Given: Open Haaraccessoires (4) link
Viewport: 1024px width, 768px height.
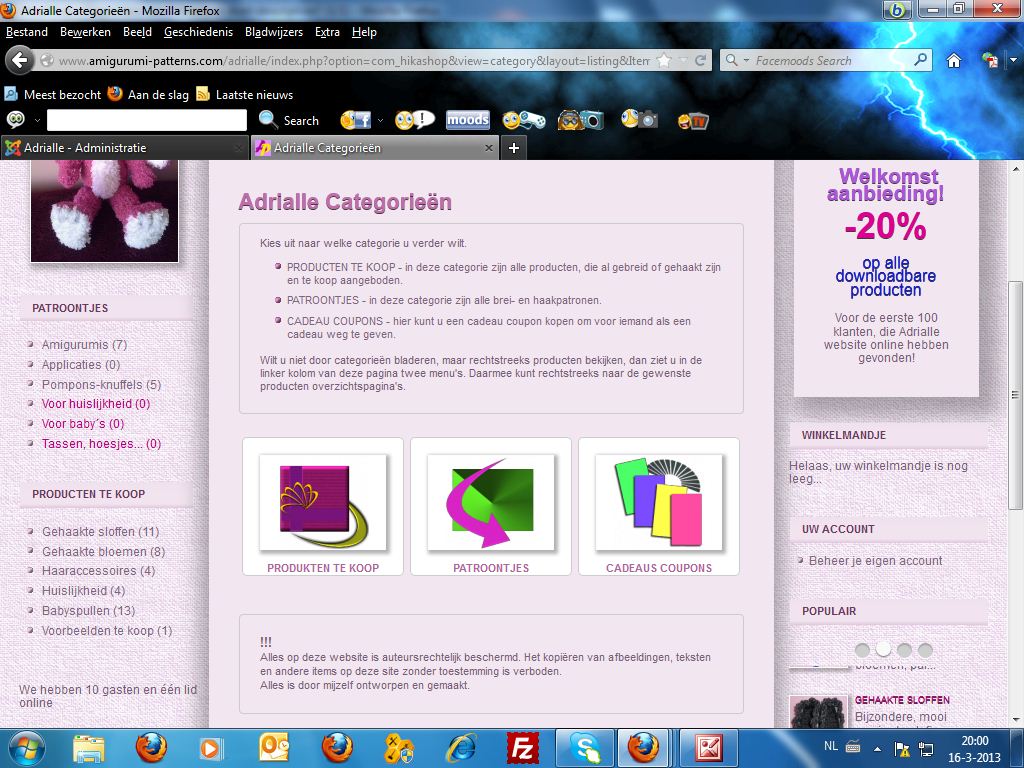Looking at the screenshot, I should tap(99, 571).
